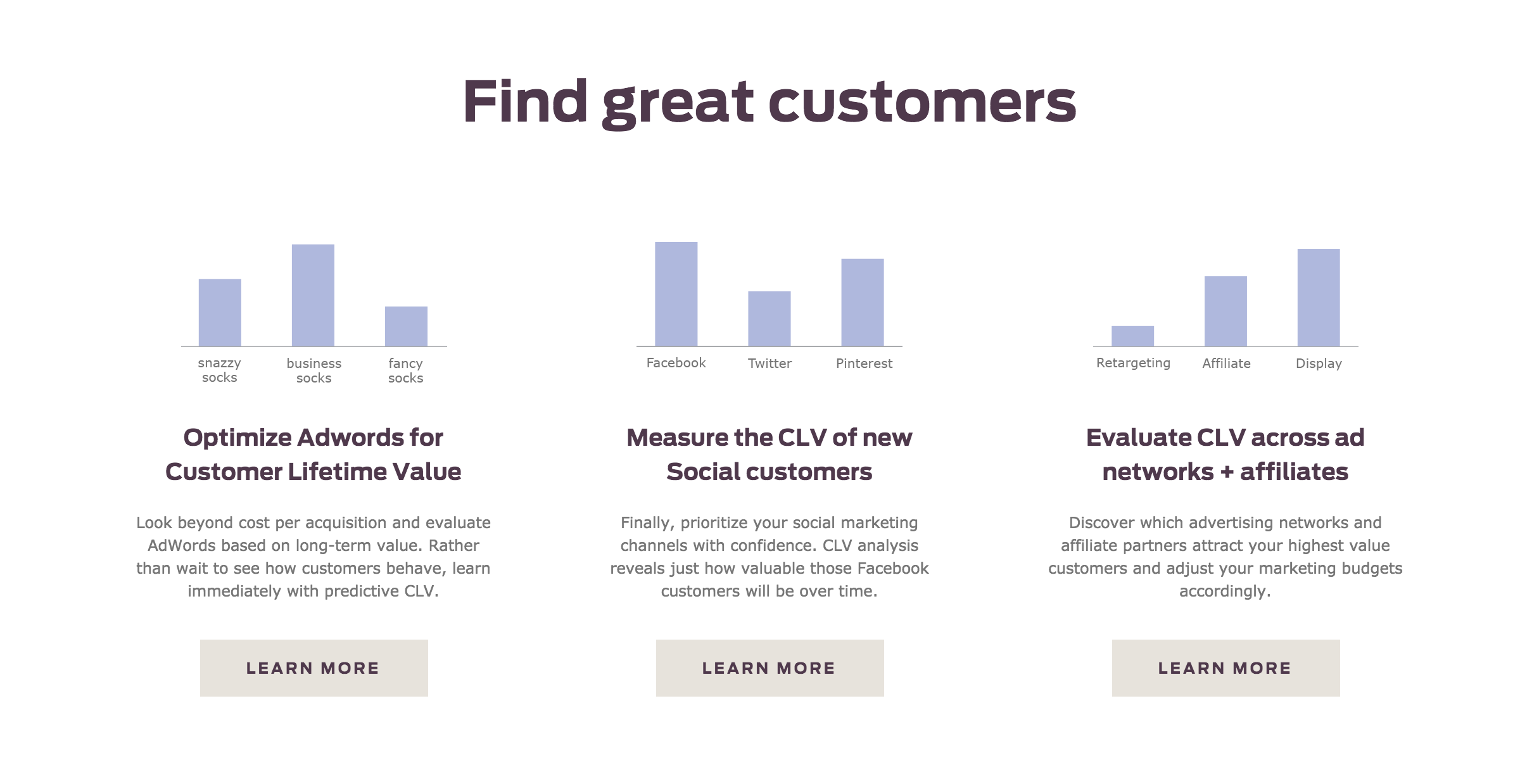This screenshot has width=1539, height=784.
Task: Click the paragraph about advertising networks
Action: (x=1225, y=557)
